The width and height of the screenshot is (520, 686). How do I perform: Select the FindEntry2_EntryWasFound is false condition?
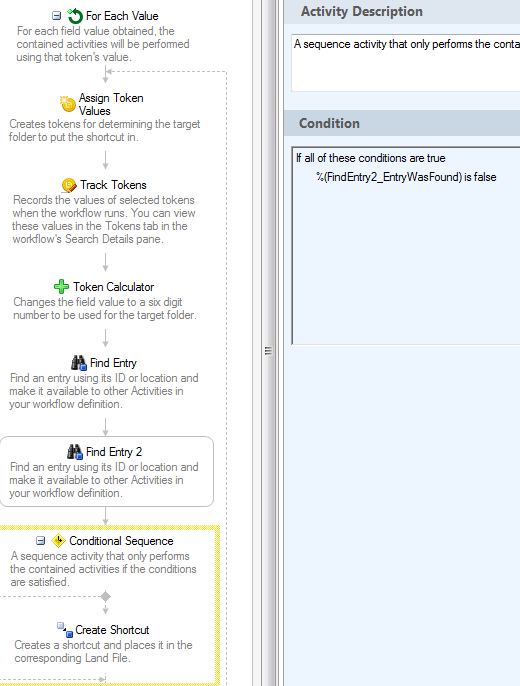click(x=406, y=177)
